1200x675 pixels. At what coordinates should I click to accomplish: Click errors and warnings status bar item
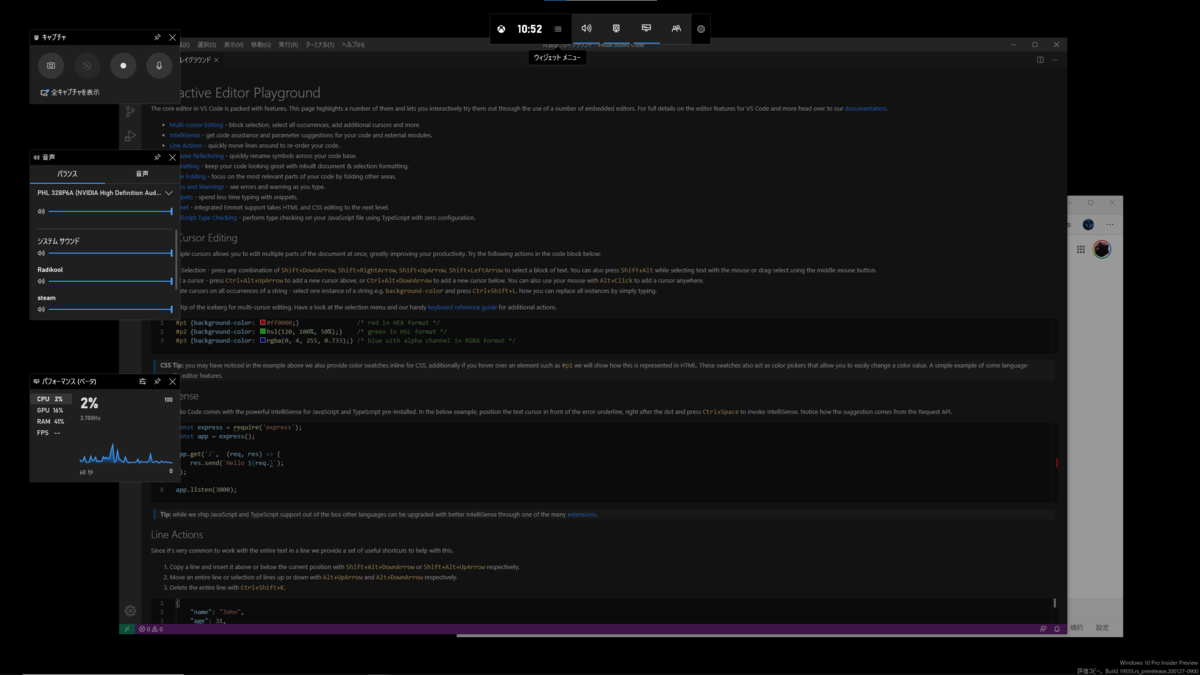point(151,629)
